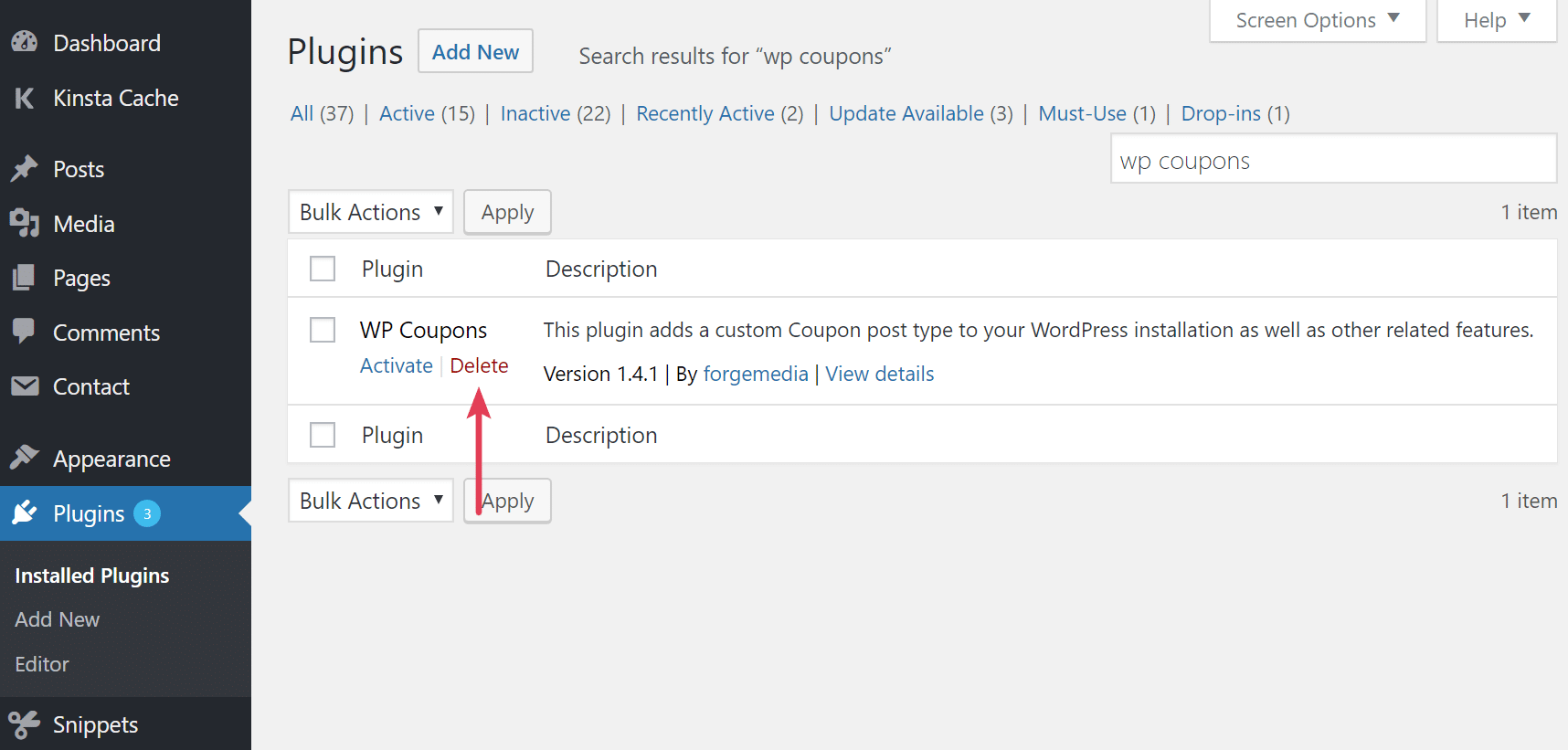Image resolution: width=1568 pixels, height=750 pixels.
Task: Filter plugins by Active
Action: 407,113
